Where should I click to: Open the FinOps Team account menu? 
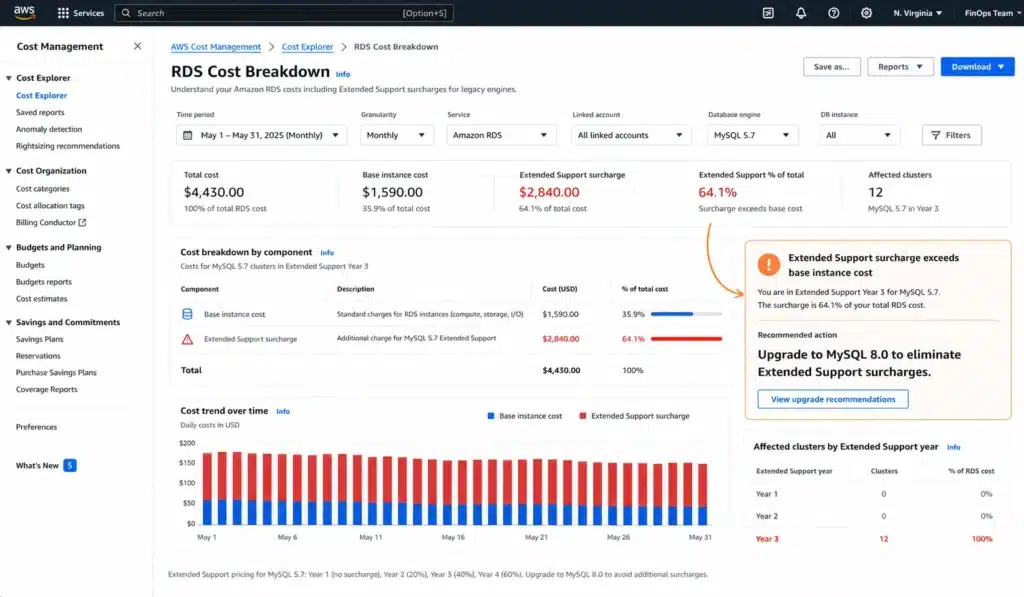point(993,13)
